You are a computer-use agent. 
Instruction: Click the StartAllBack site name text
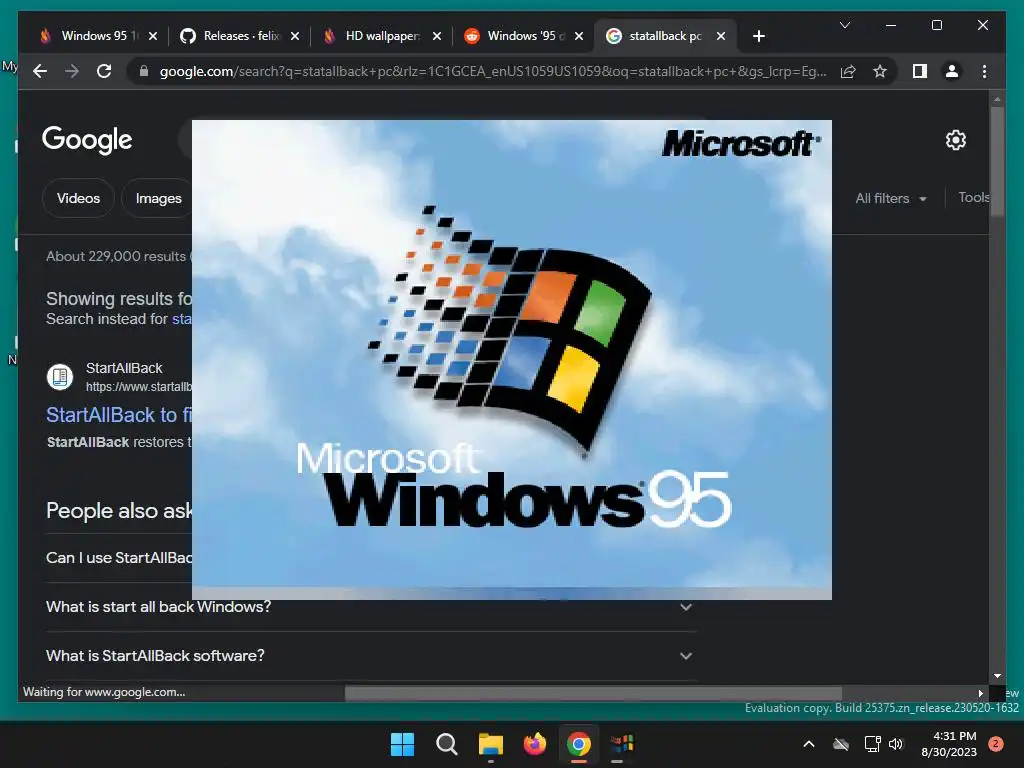click(x=124, y=368)
